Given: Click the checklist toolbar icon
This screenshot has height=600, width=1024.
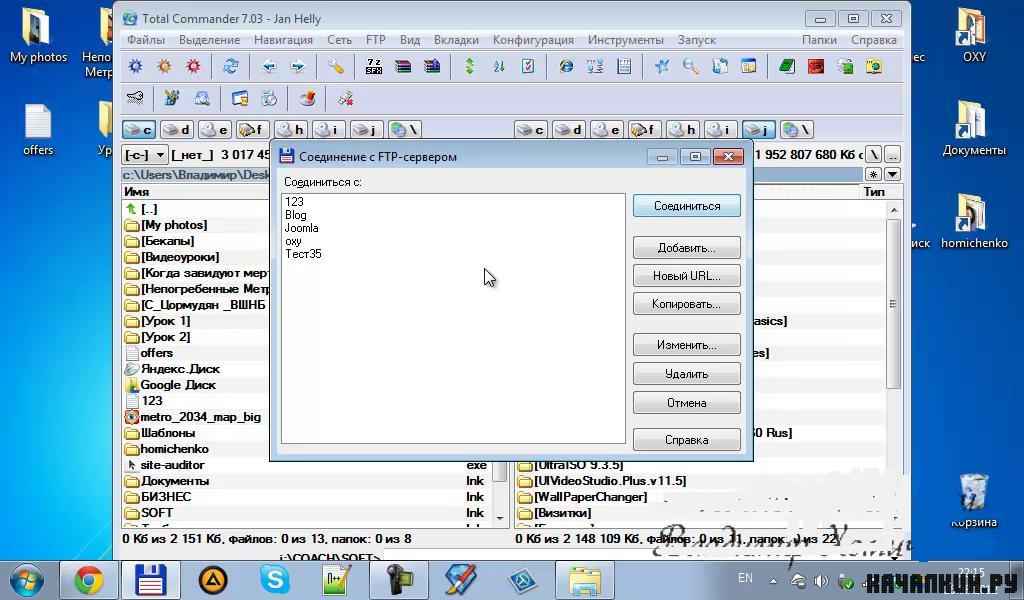Looking at the screenshot, I should pos(528,66).
